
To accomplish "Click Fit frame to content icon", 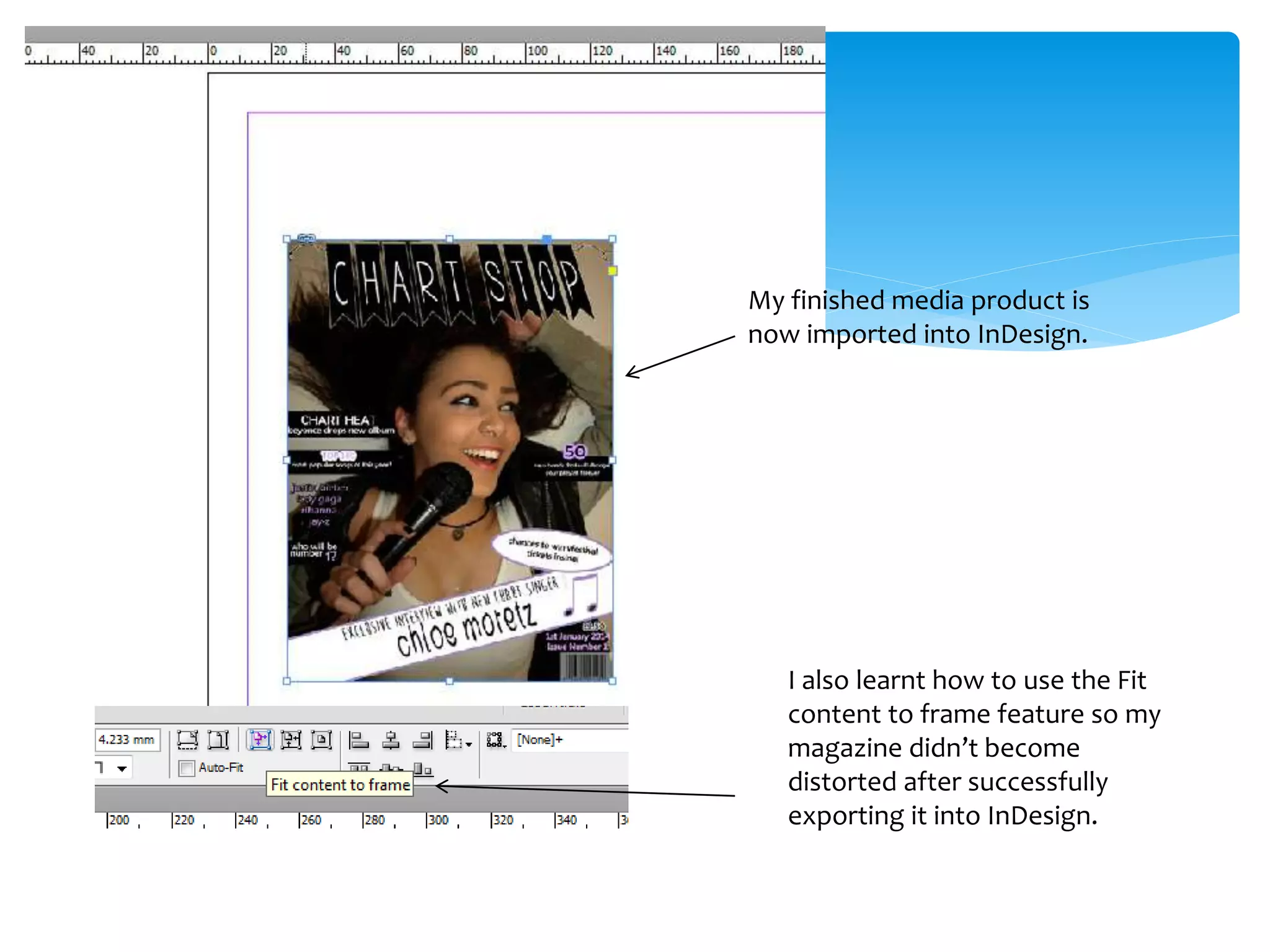I will pyautogui.click(x=291, y=739).
